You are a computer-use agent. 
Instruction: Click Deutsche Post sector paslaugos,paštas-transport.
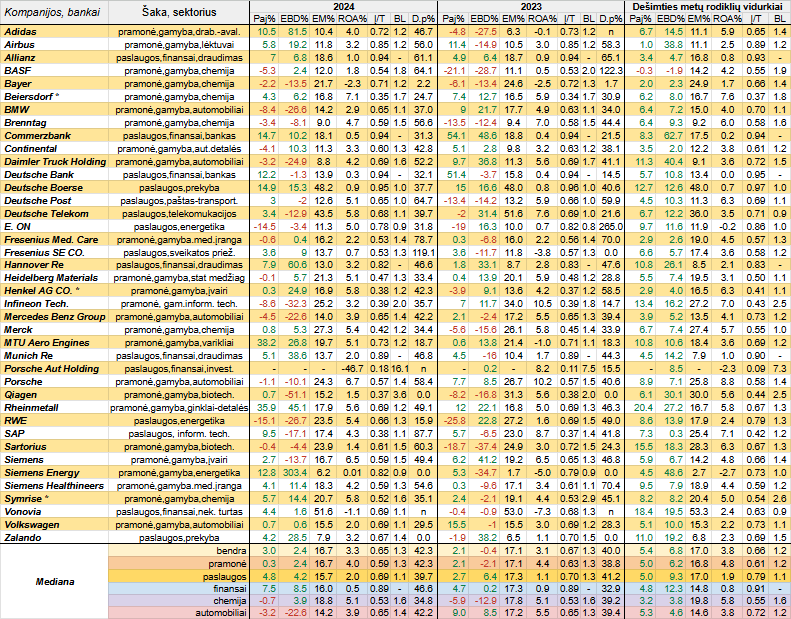tap(179, 200)
